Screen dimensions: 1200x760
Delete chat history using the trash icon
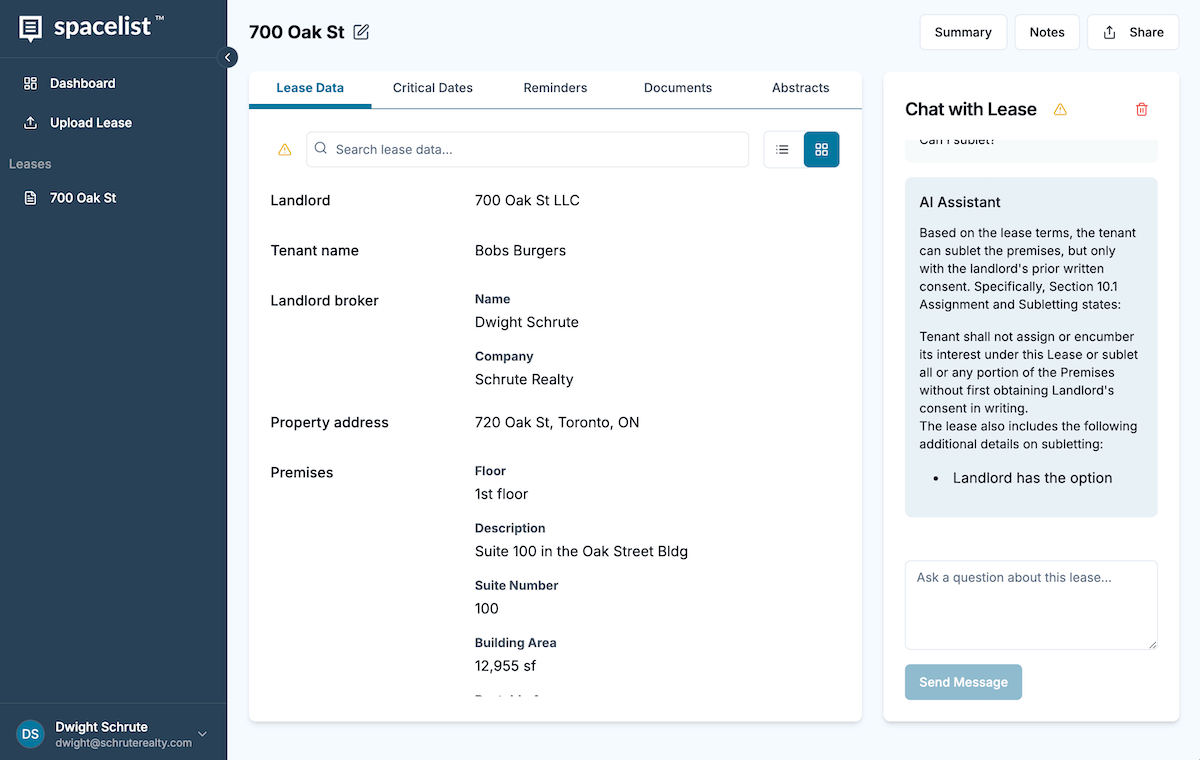1141,110
